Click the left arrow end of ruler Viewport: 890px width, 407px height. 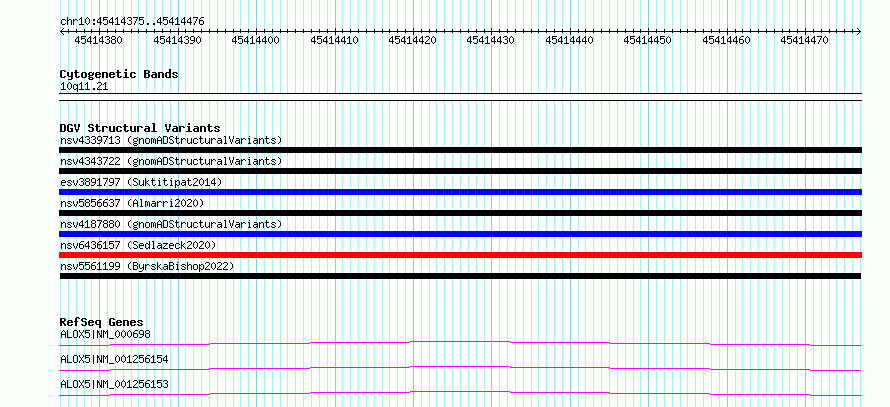[62, 32]
